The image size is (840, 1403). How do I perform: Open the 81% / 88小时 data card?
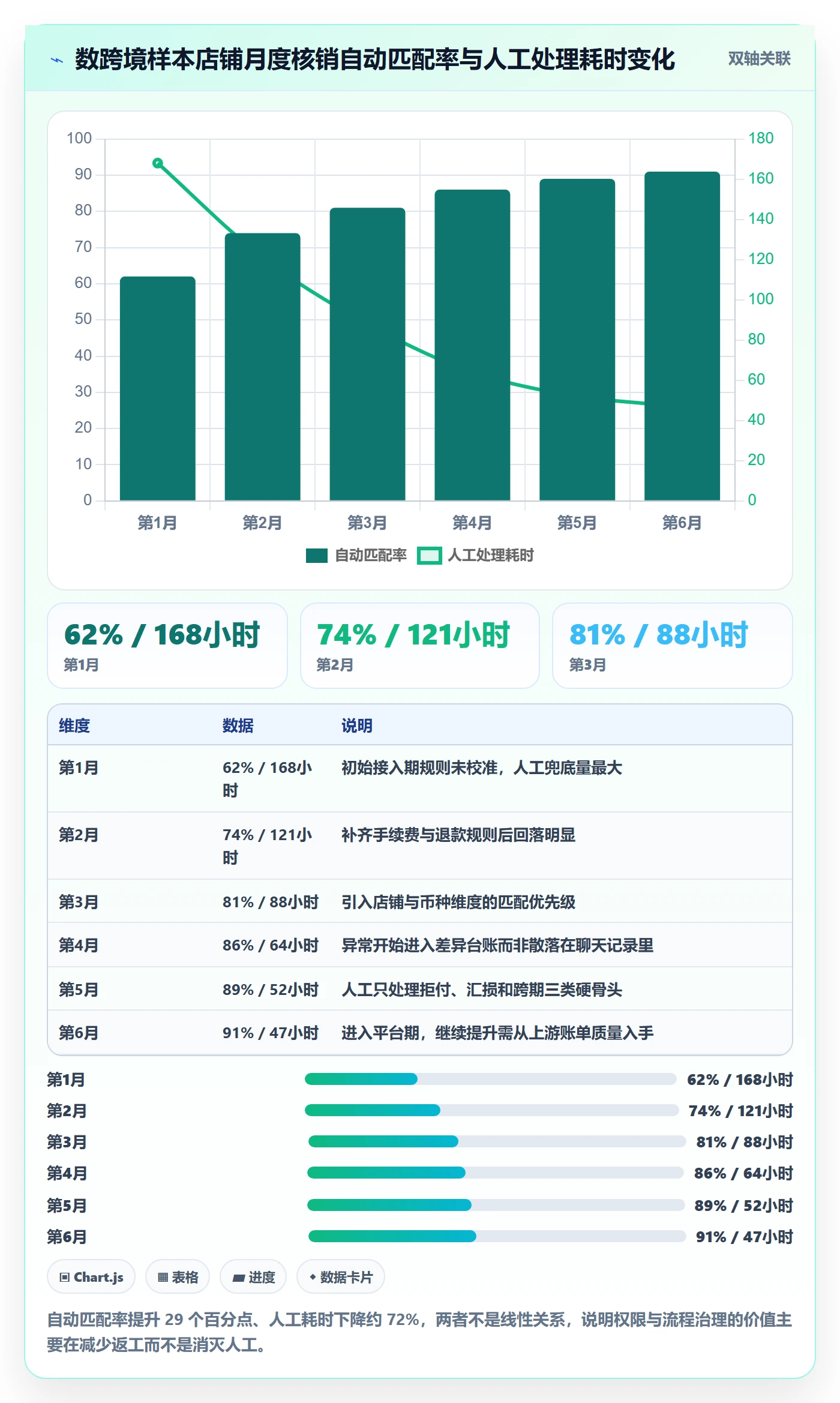[x=673, y=646]
